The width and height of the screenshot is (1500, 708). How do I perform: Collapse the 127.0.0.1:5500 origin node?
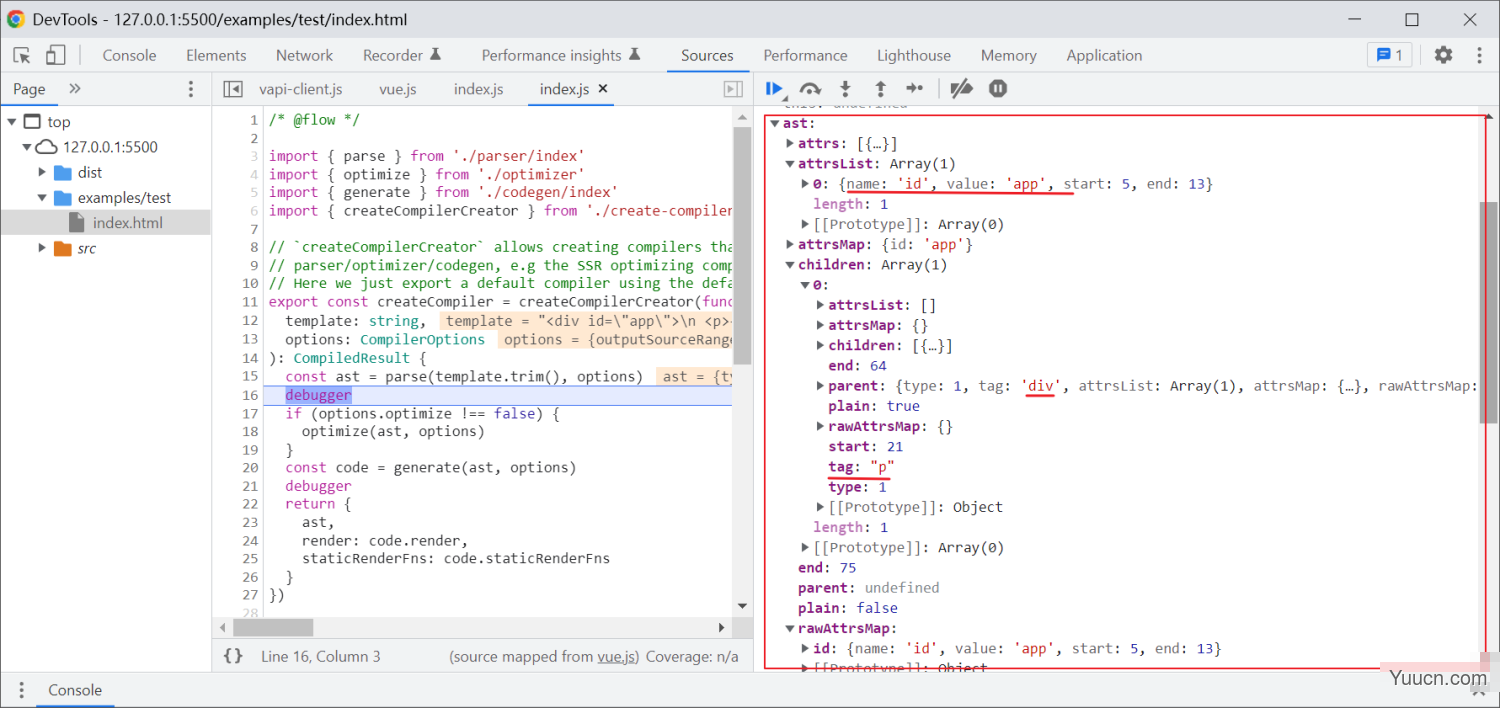28,147
